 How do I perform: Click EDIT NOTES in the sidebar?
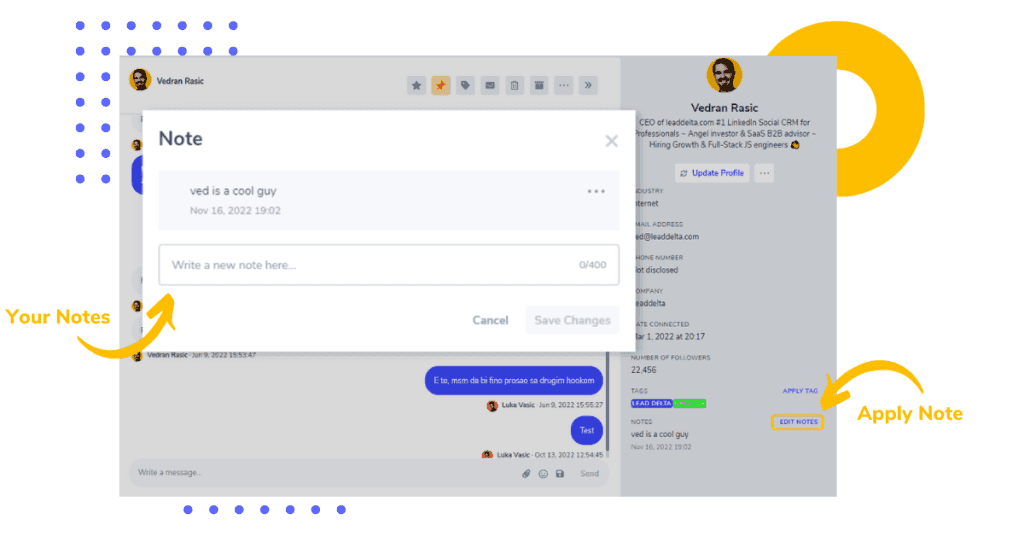(x=798, y=422)
